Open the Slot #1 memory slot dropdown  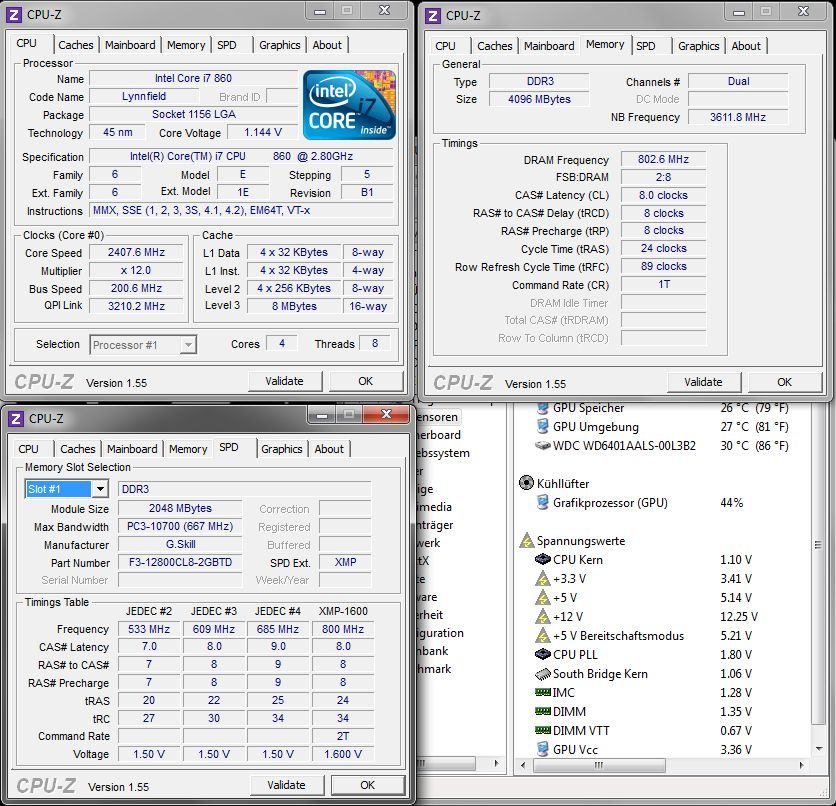coord(100,489)
